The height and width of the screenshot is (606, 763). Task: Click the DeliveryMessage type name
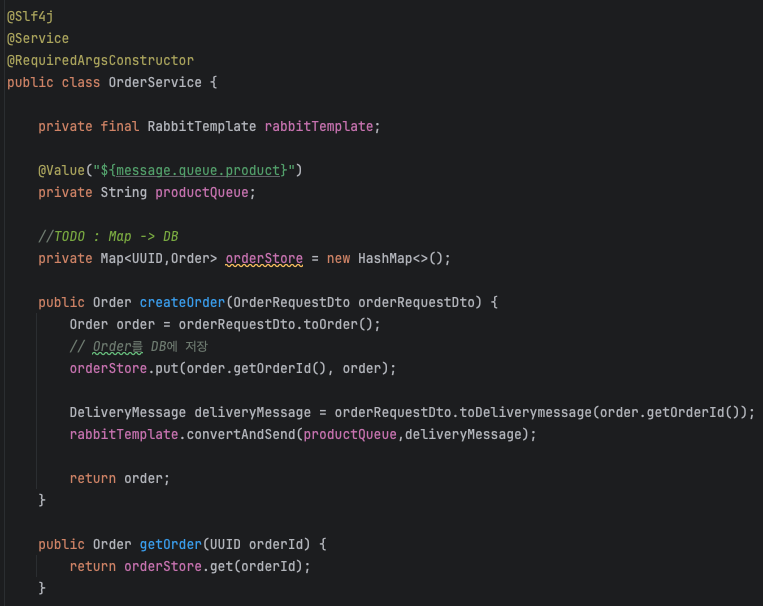[127, 412]
